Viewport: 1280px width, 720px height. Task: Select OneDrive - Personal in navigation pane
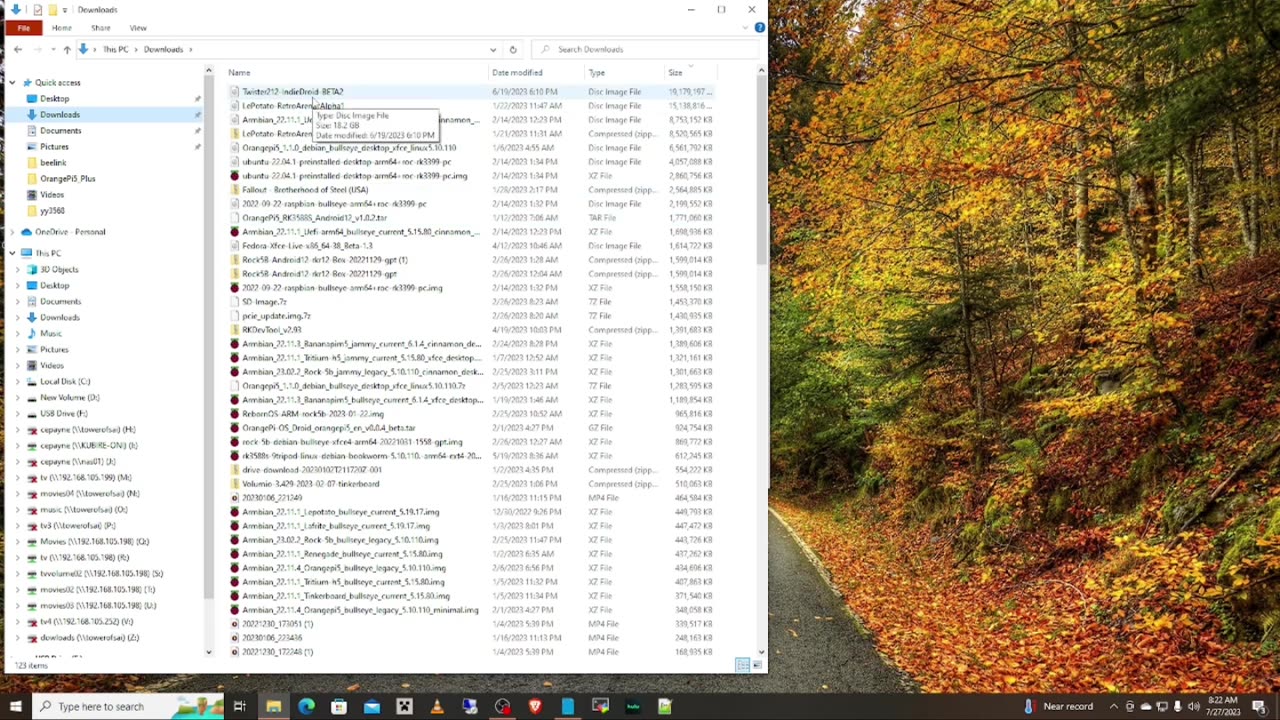pos(69,231)
